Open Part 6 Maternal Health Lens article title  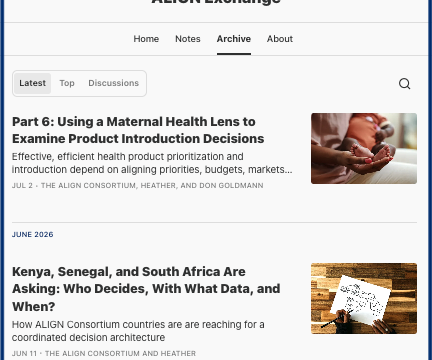pos(138,130)
